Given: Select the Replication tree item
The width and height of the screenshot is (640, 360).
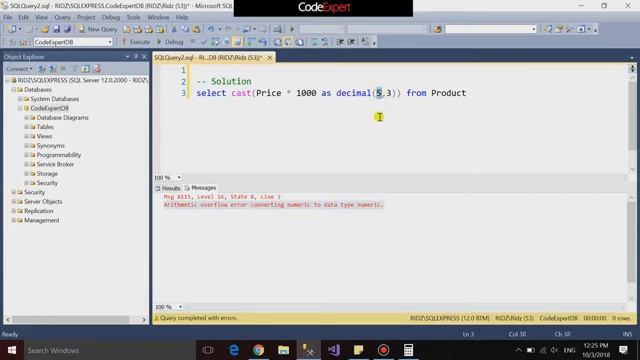Looking at the screenshot, I should pos(38,211).
